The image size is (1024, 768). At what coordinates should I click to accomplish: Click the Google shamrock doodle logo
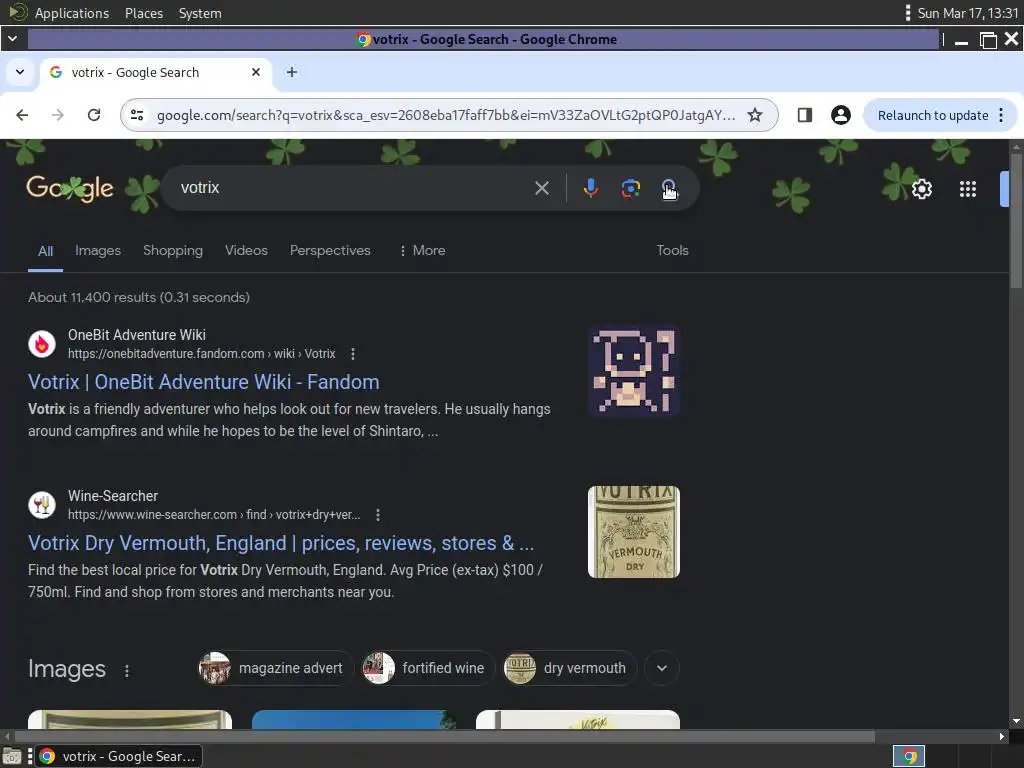click(x=70, y=189)
